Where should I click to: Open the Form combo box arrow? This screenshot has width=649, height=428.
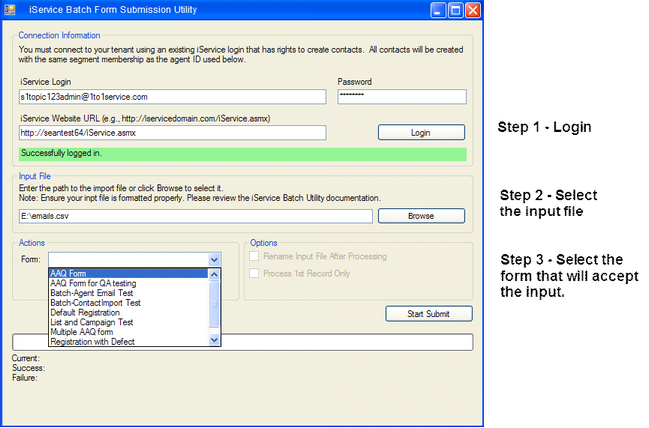click(214, 260)
